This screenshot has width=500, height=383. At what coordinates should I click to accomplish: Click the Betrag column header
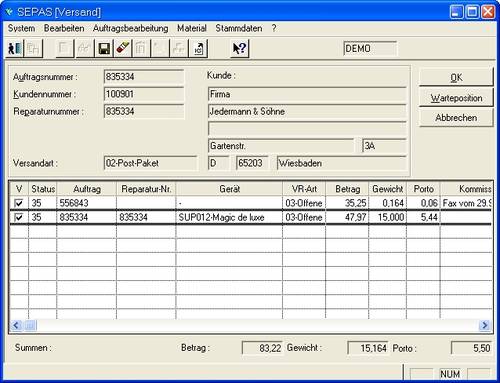[x=347, y=189]
